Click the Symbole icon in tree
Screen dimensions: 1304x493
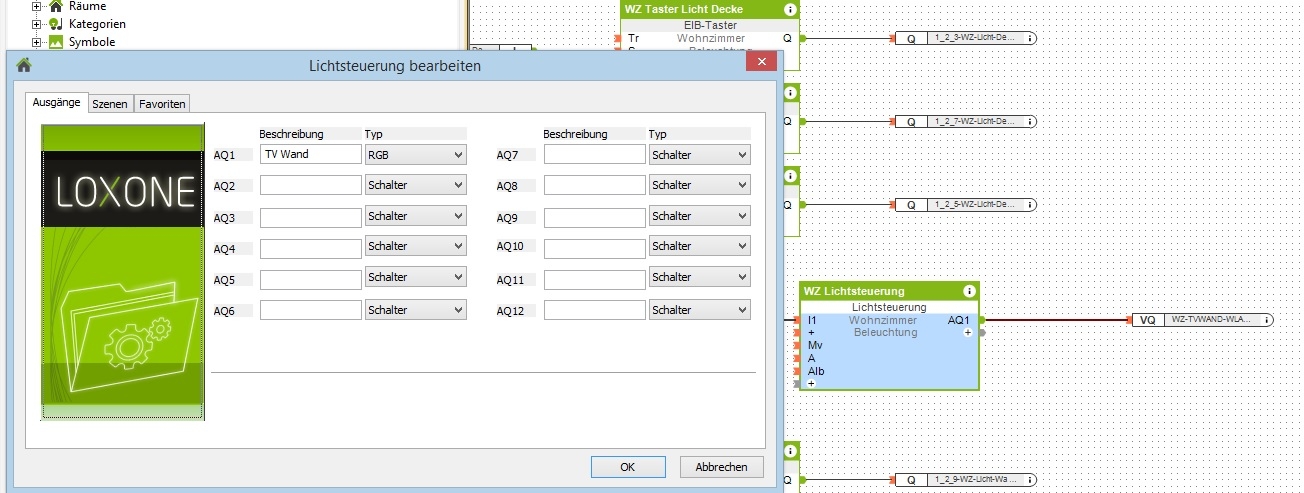coord(56,42)
